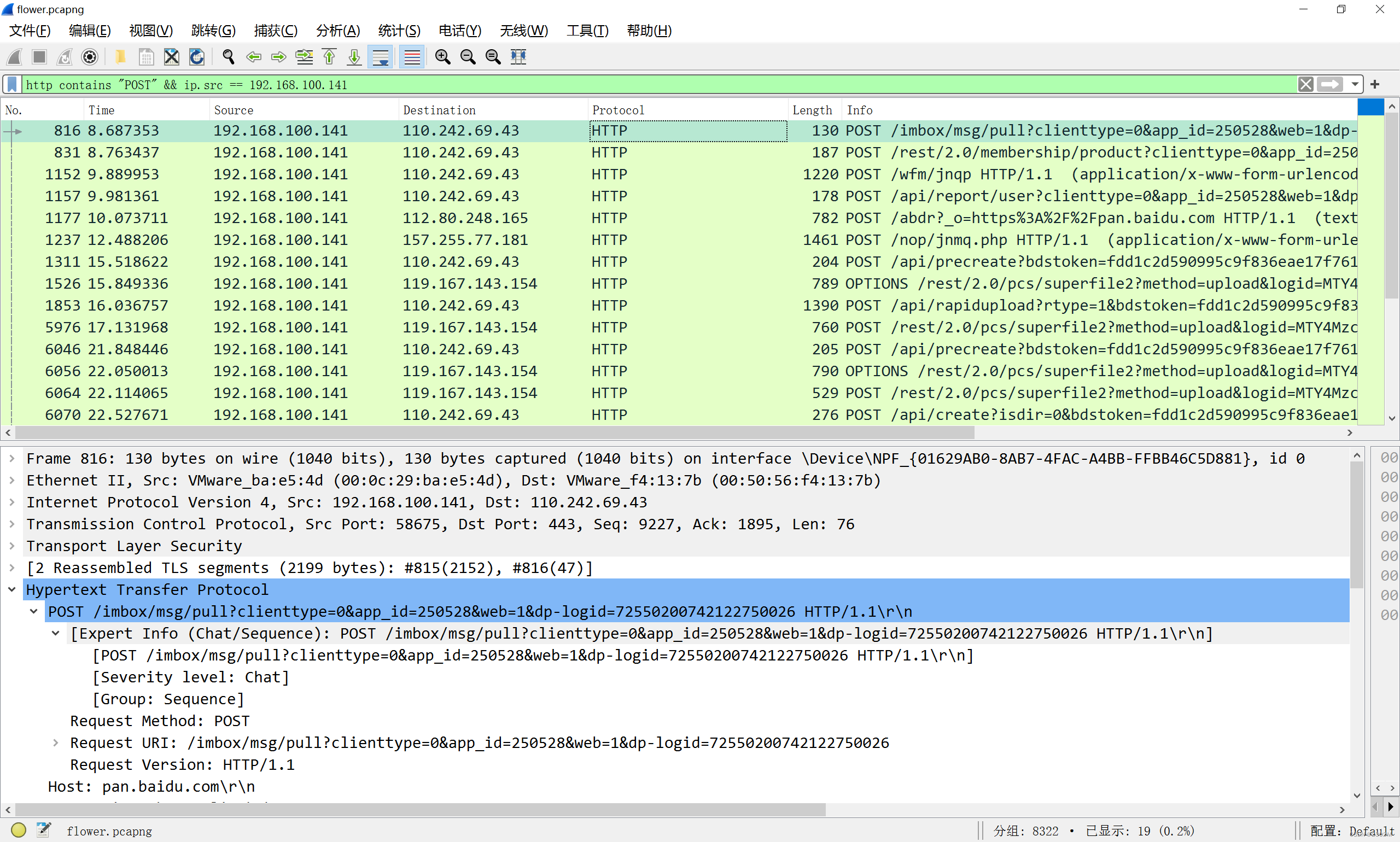Open expert information from status bar circle
Image resolution: width=1400 pixels, height=842 pixels.
pyautogui.click(x=18, y=830)
